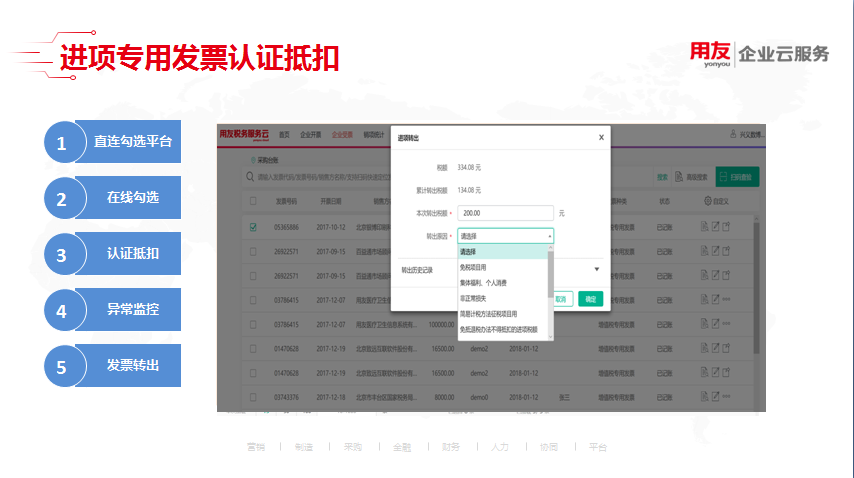Click the demo0 cell
This screenshot has height=478, width=854.
479,397
